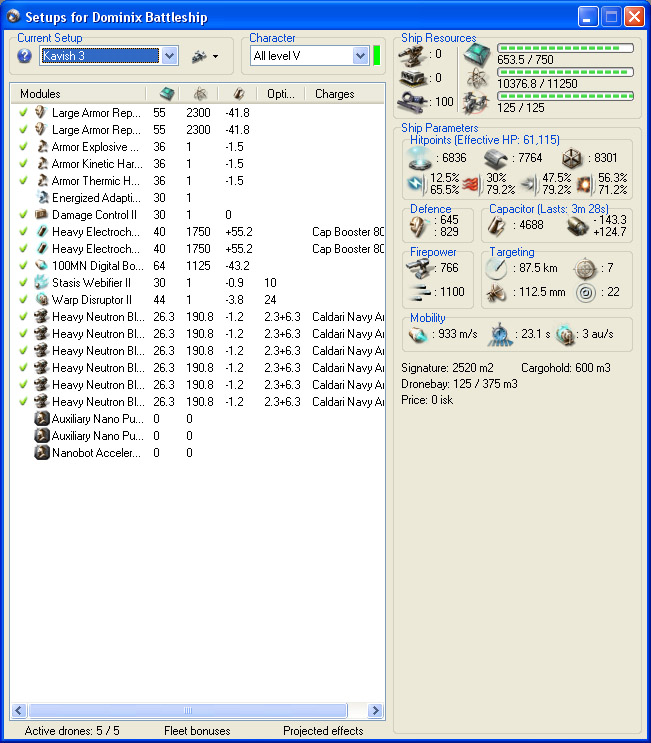
Task: Click the Dronebay: 125 / 375 m3 text
Action: (459, 384)
